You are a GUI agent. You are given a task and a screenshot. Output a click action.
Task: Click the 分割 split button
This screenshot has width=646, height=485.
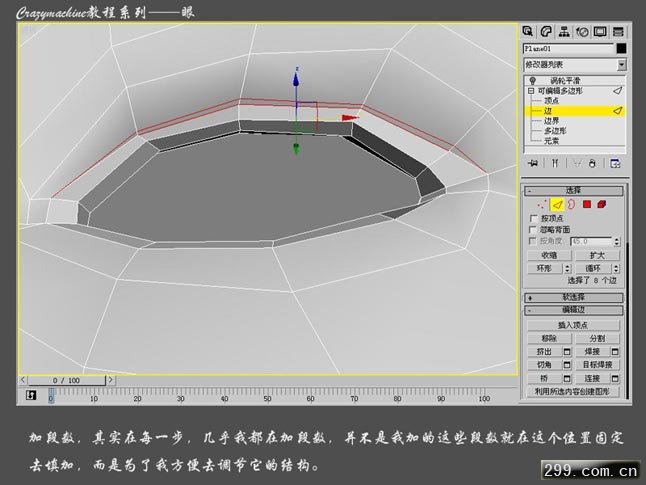pyautogui.click(x=597, y=338)
